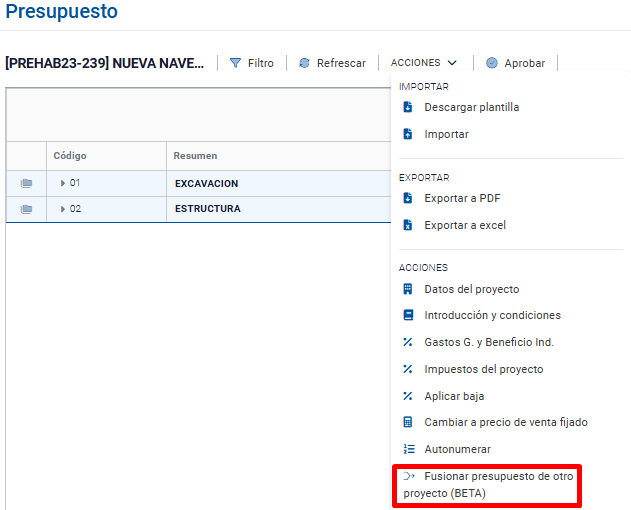Expand chapter 01 tree arrow
This screenshot has width=631, height=510.
coord(63,183)
